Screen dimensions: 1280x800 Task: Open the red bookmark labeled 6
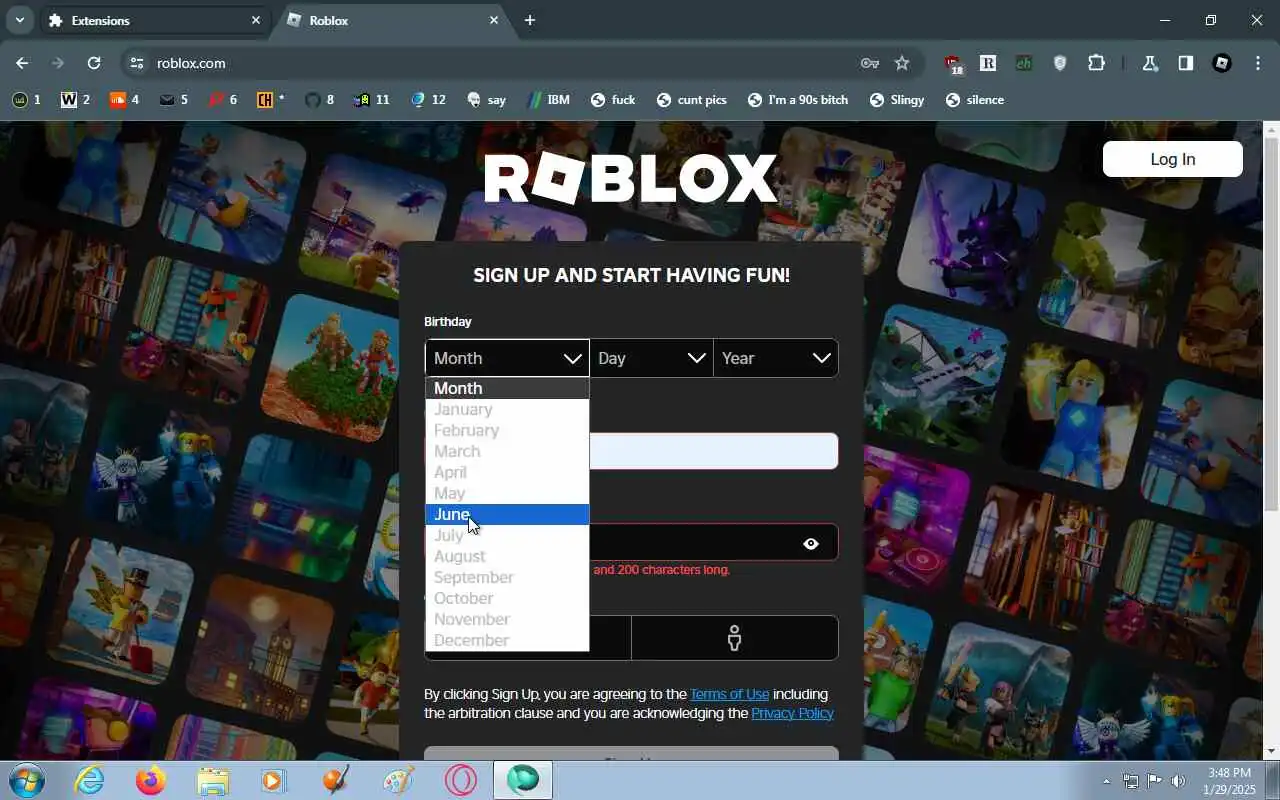[222, 100]
